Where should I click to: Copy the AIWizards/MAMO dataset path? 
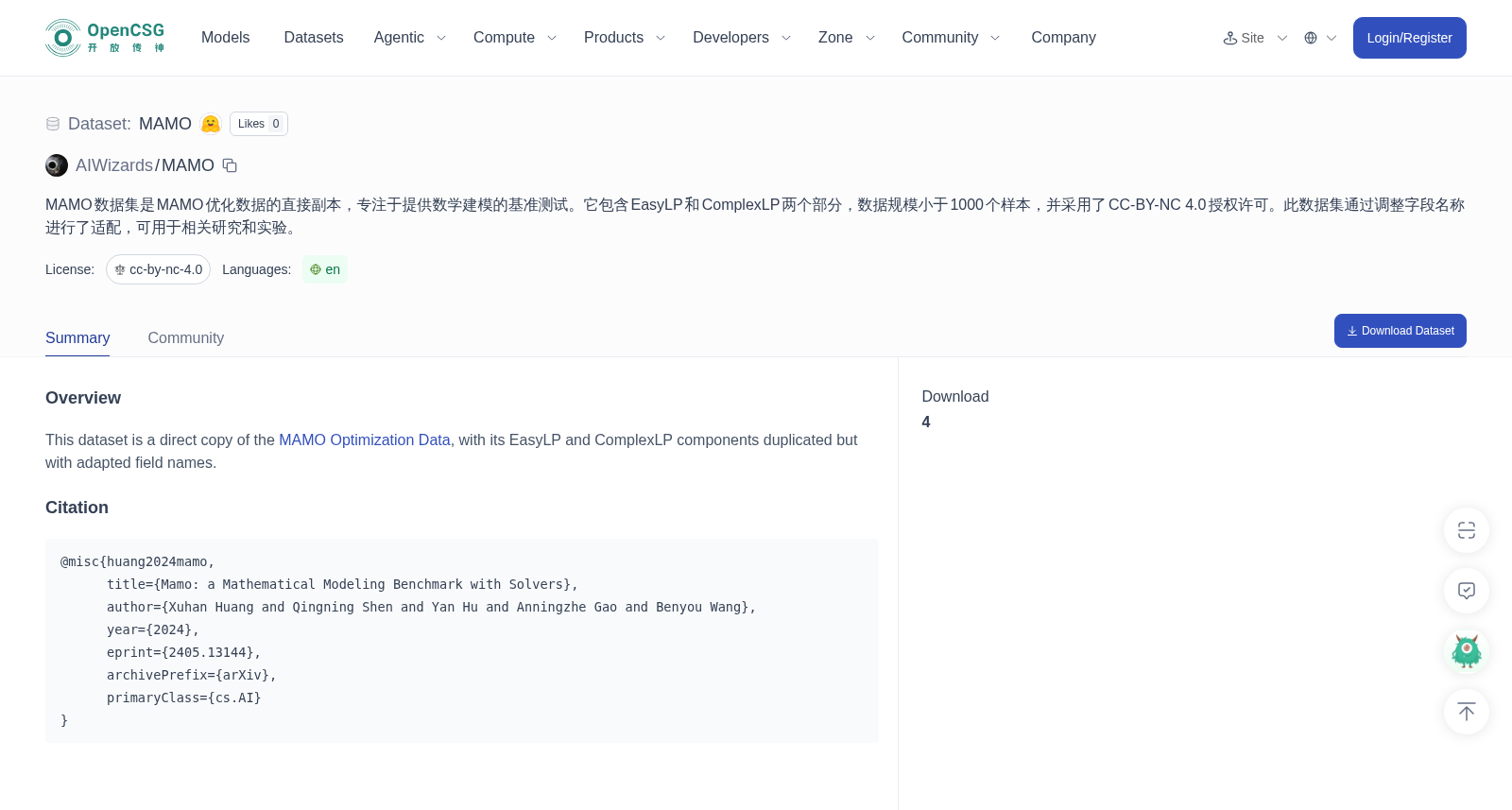230,165
